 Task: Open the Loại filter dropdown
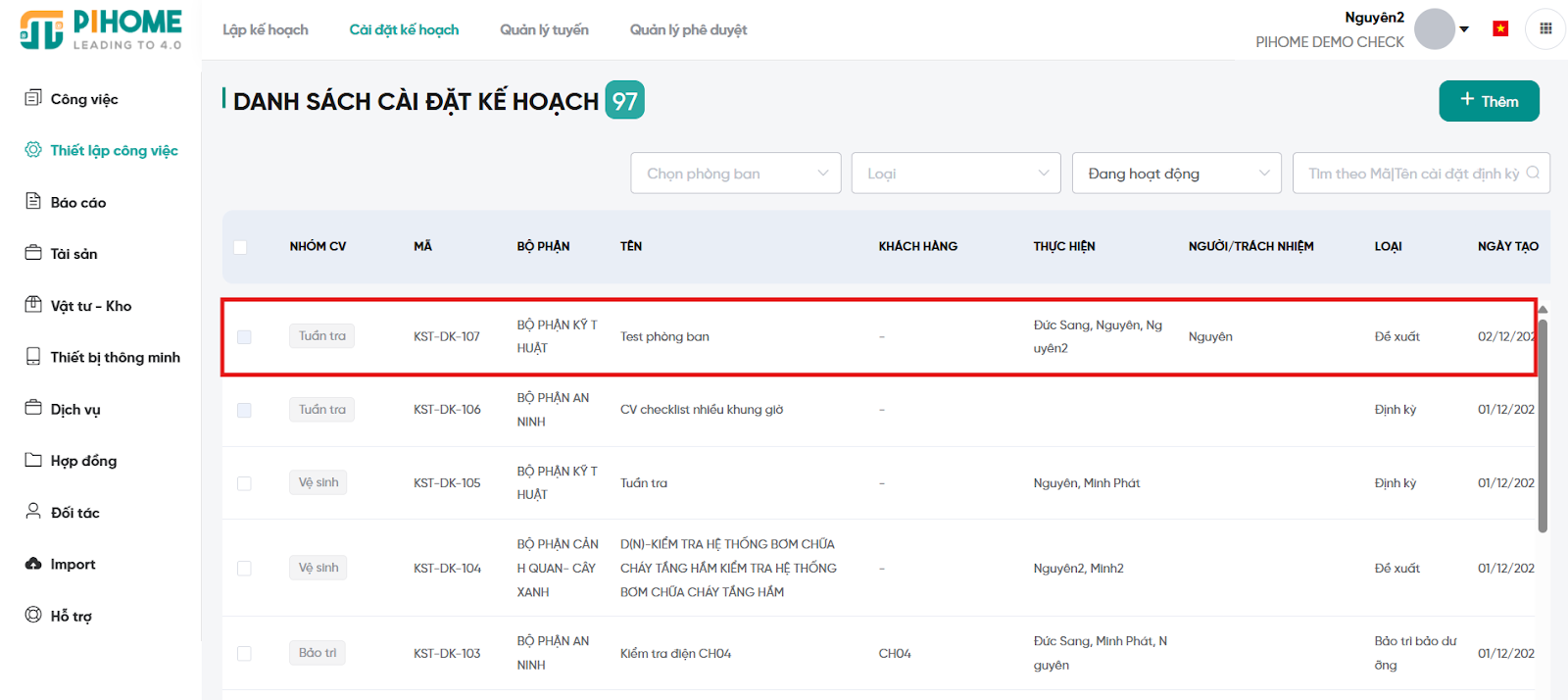[955, 174]
